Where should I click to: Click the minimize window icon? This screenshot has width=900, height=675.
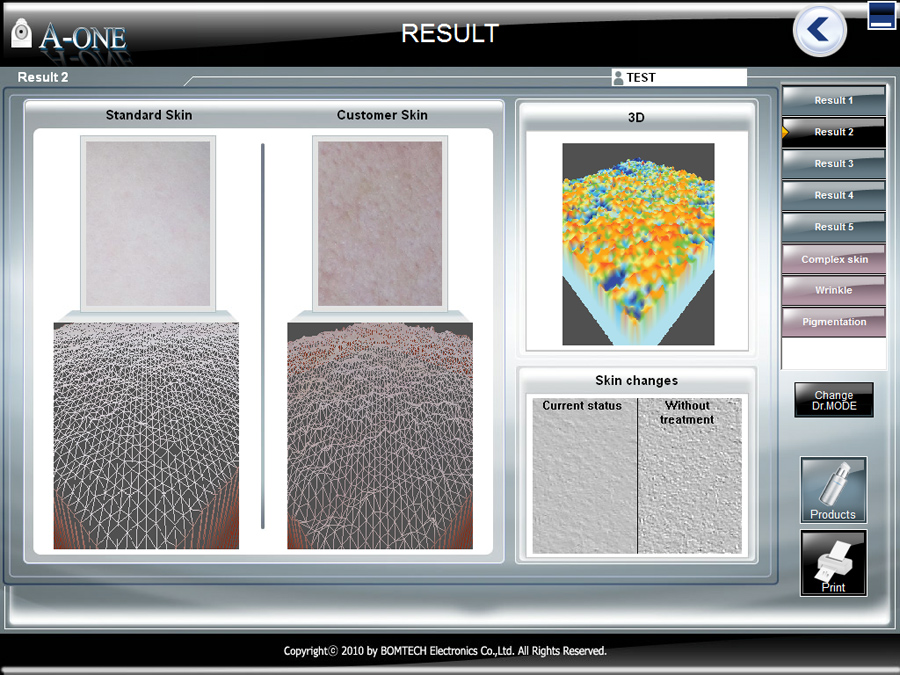[x=880, y=15]
